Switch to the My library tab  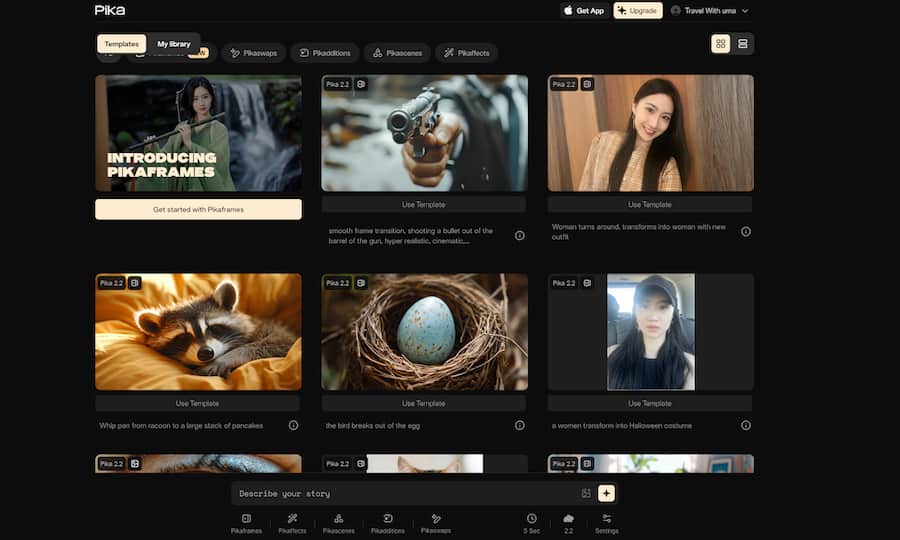(173, 44)
